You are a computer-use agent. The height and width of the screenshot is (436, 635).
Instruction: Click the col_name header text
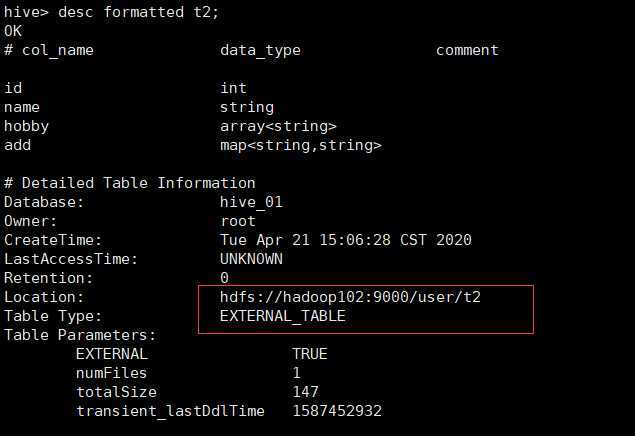pyautogui.click(x=58, y=51)
